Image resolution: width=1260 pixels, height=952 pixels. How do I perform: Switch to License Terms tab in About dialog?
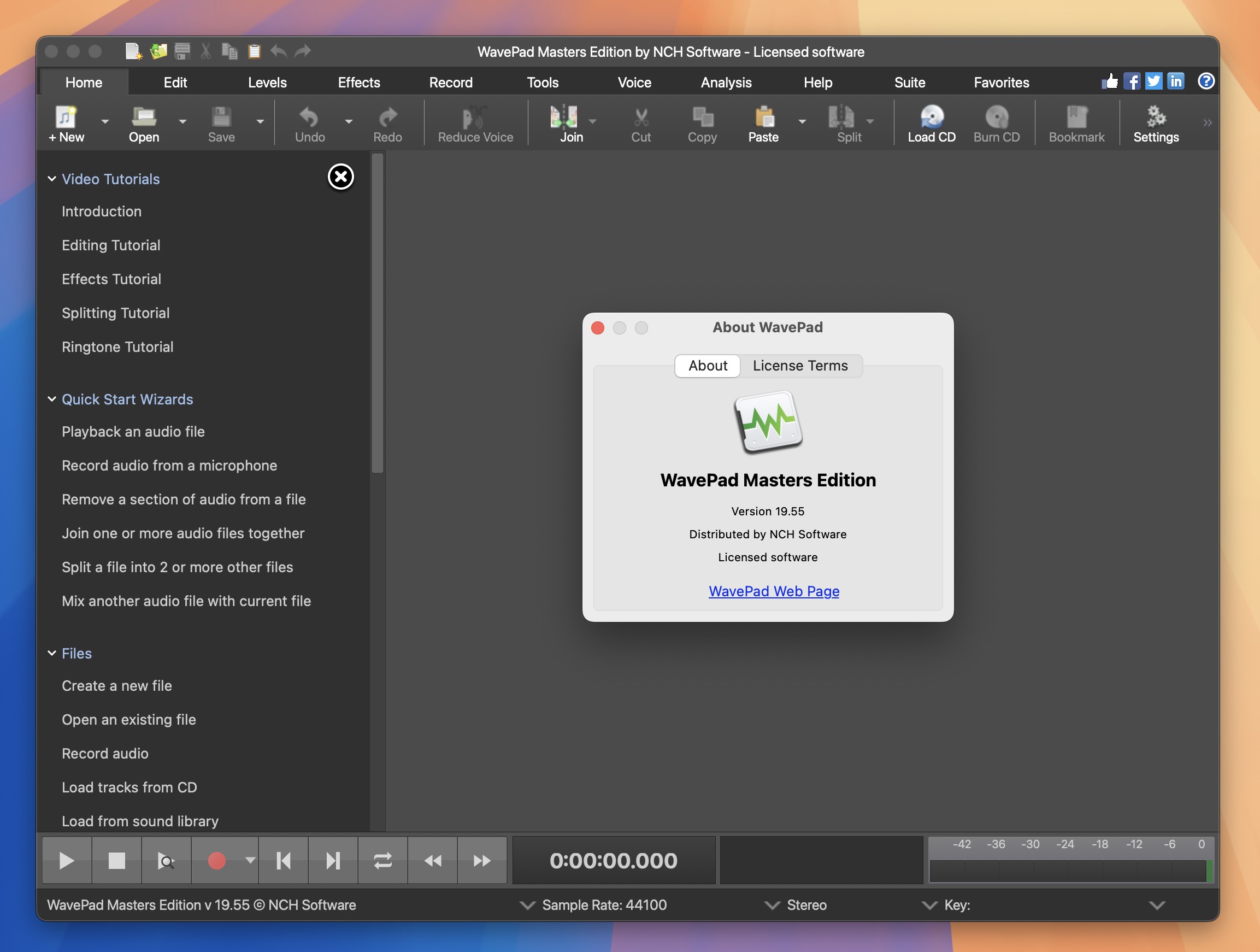[x=800, y=366]
